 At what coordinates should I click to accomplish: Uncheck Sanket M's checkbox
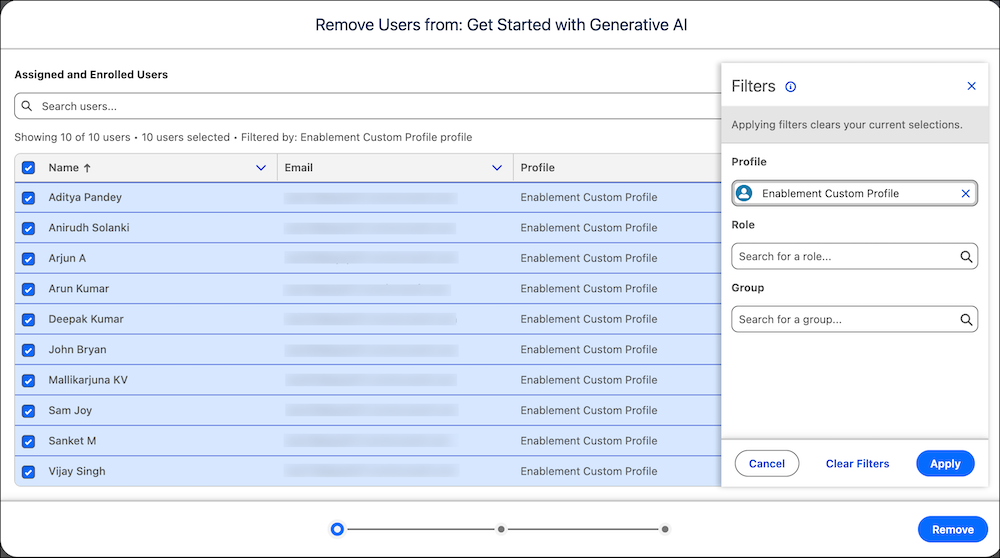28,441
